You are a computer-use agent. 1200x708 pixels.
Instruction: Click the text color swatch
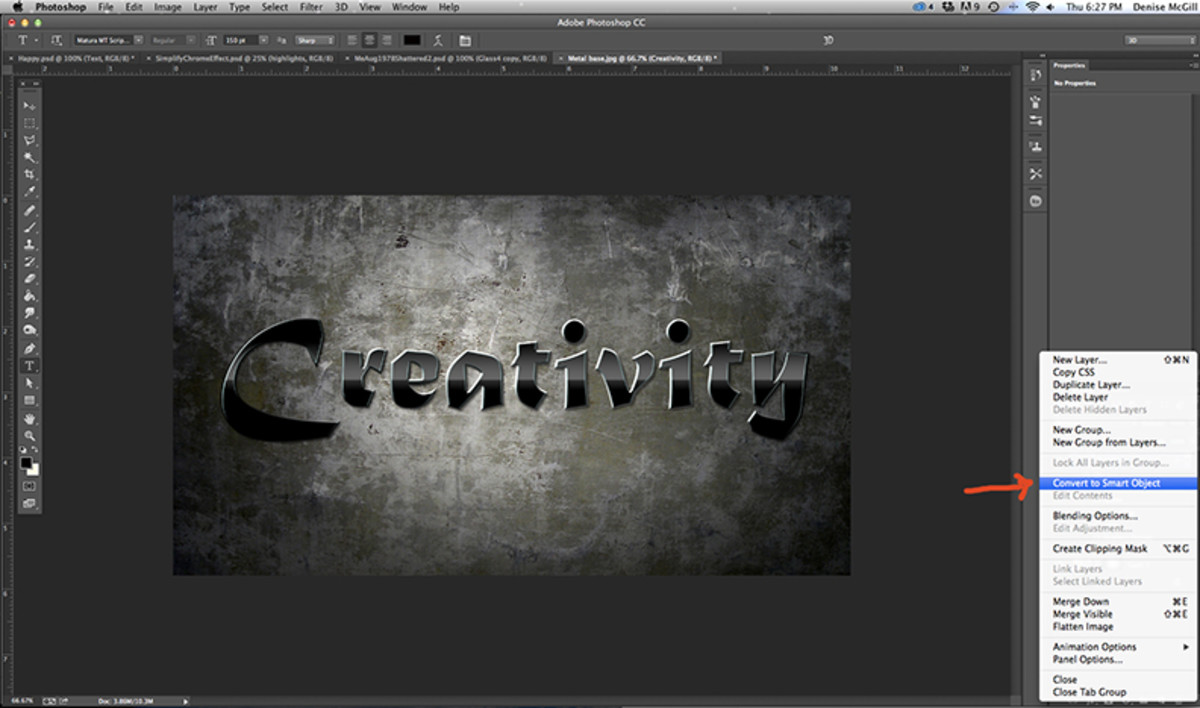412,40
